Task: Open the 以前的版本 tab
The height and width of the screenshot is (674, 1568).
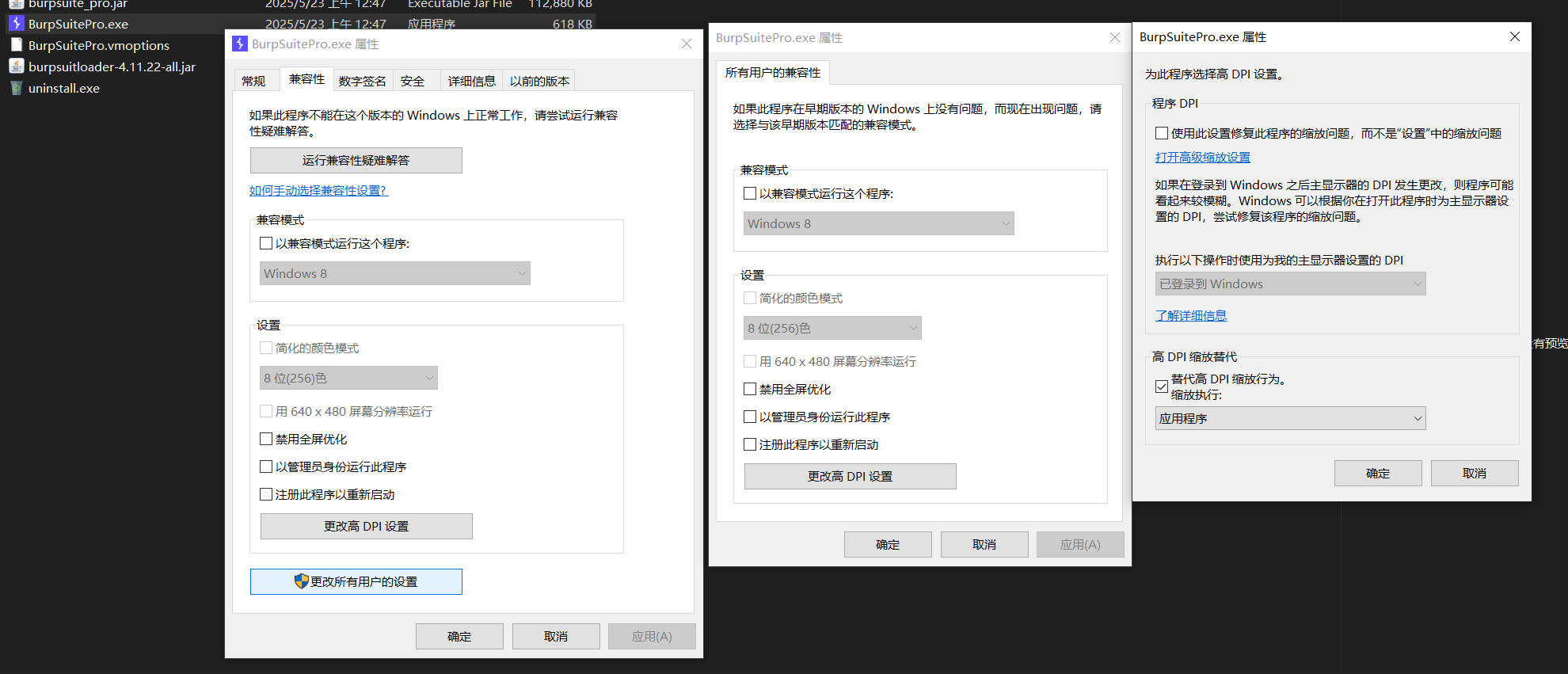Action: 539,81
